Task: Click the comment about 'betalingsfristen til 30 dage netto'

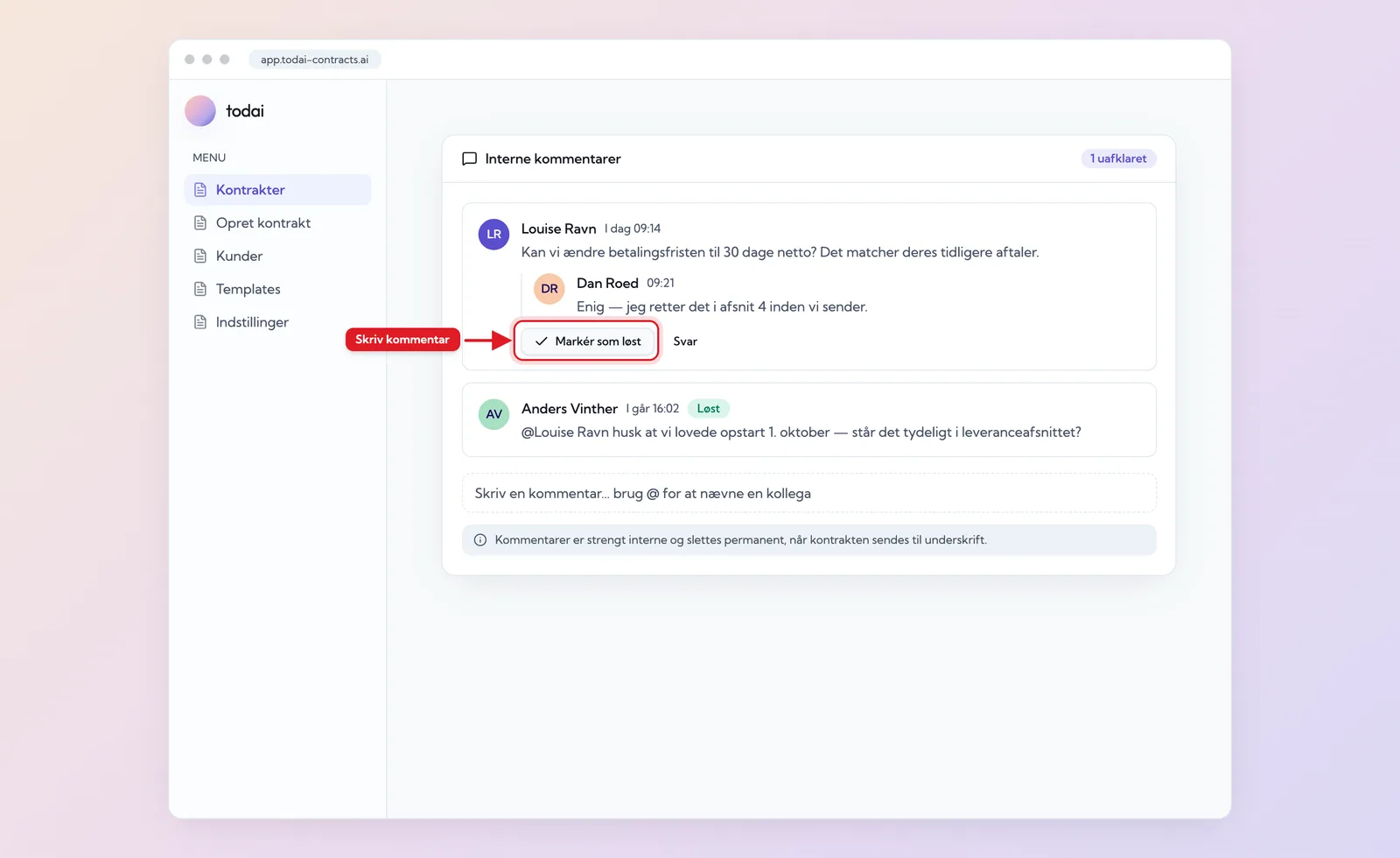Action: click(x=780, y=252)
